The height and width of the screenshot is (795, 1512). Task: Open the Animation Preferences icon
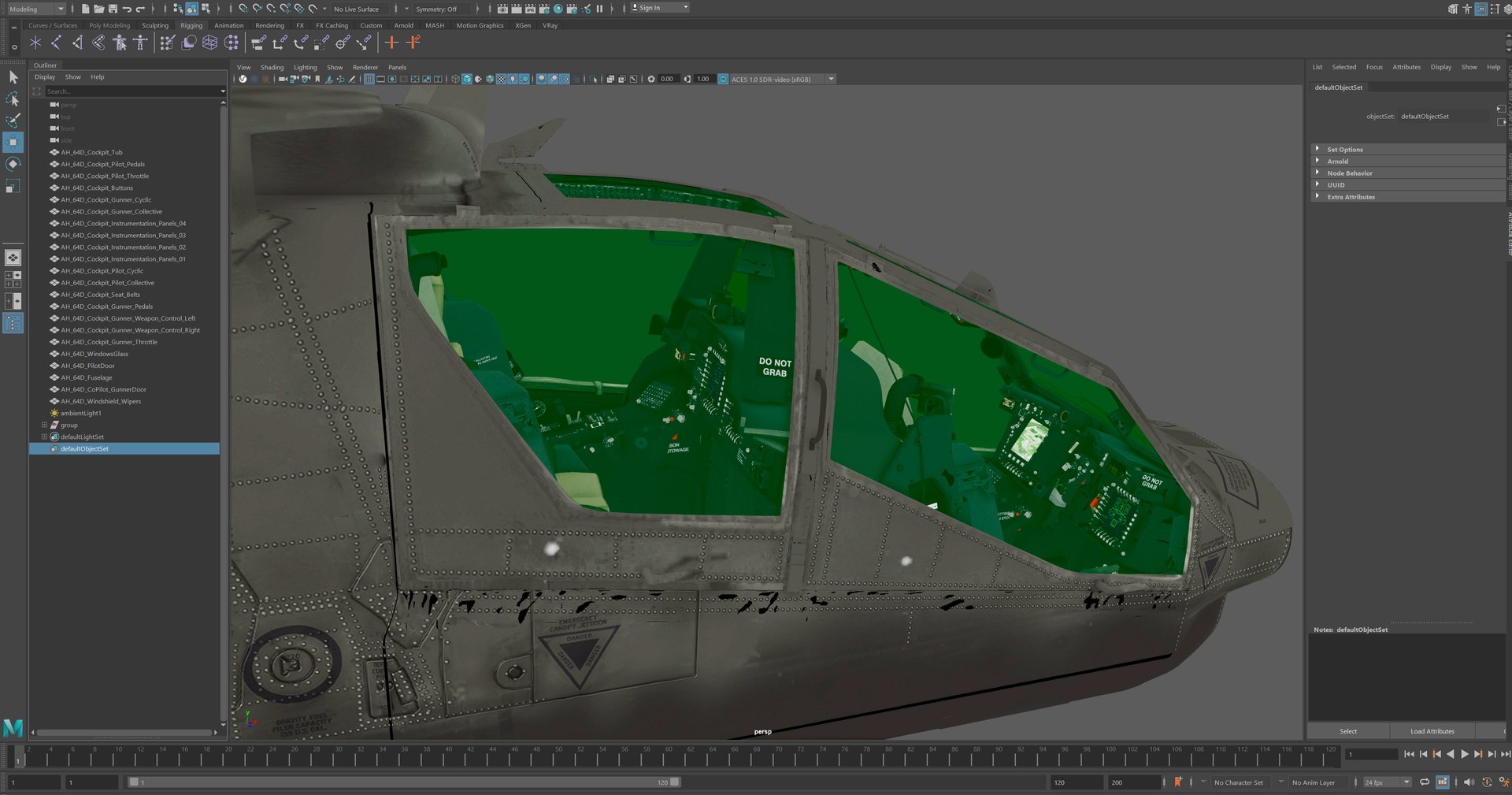(1503, 782)
